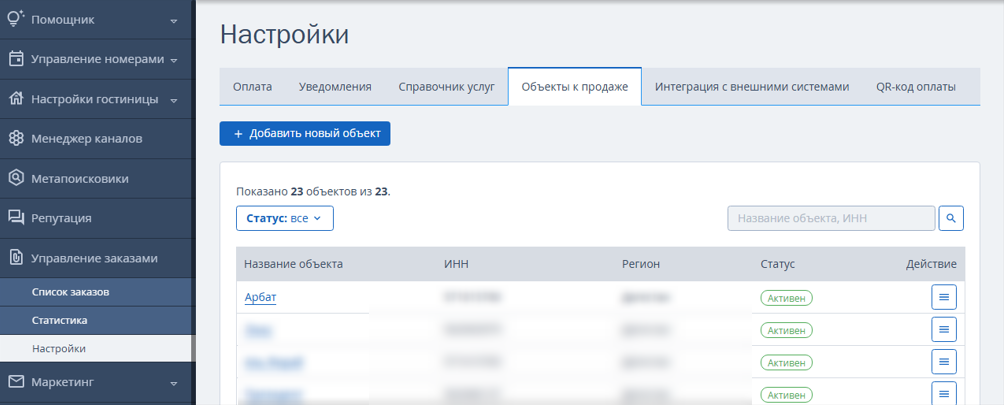Click Добавить новый объект button
This screenshot has width=1004, height=405.
(x=305, y=134)
